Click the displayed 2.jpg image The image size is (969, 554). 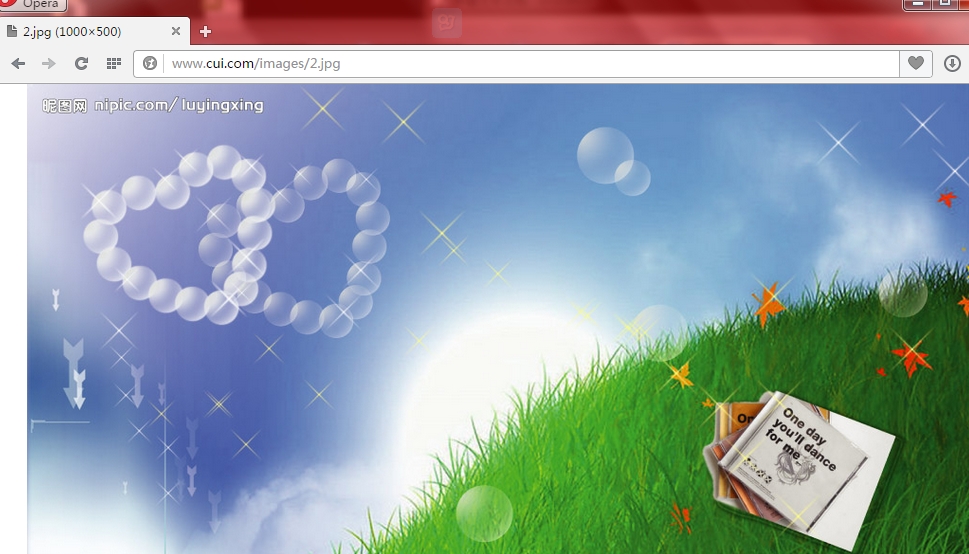498,319
